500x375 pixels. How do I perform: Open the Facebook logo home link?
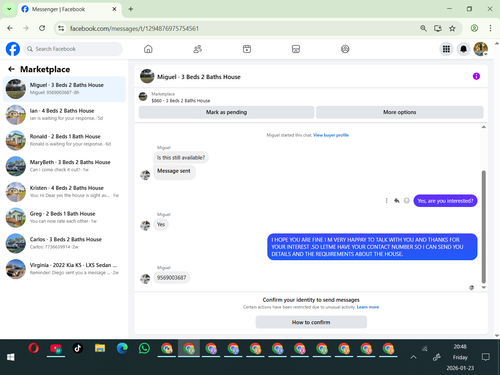click(13, 49)
